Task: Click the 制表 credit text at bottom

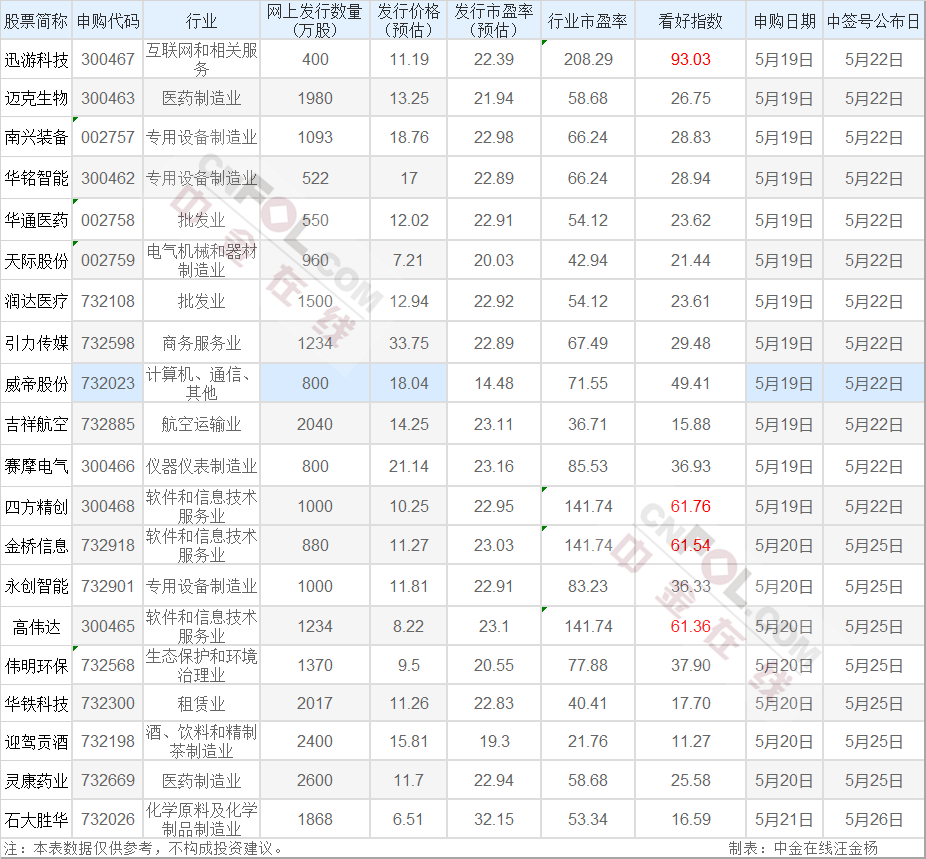Action: pyautogui.click(x=803, y=849)
